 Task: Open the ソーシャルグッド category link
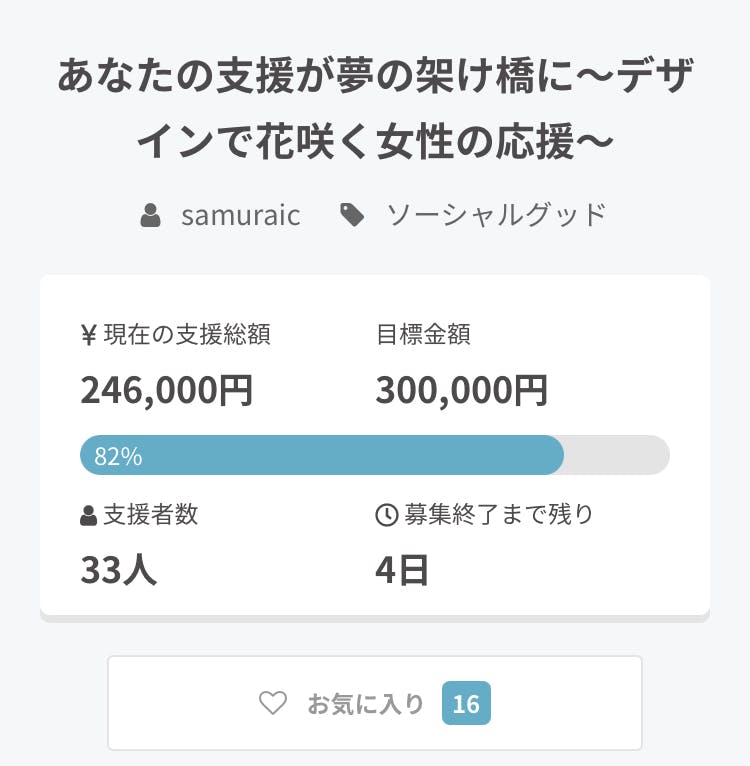(497, 214)
